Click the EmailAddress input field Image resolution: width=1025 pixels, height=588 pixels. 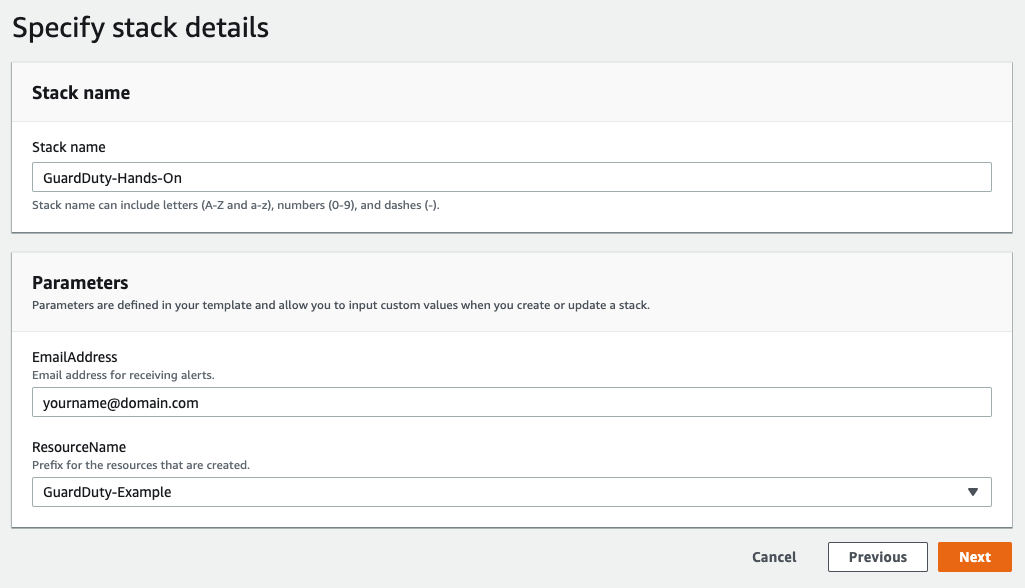(512, 402)
